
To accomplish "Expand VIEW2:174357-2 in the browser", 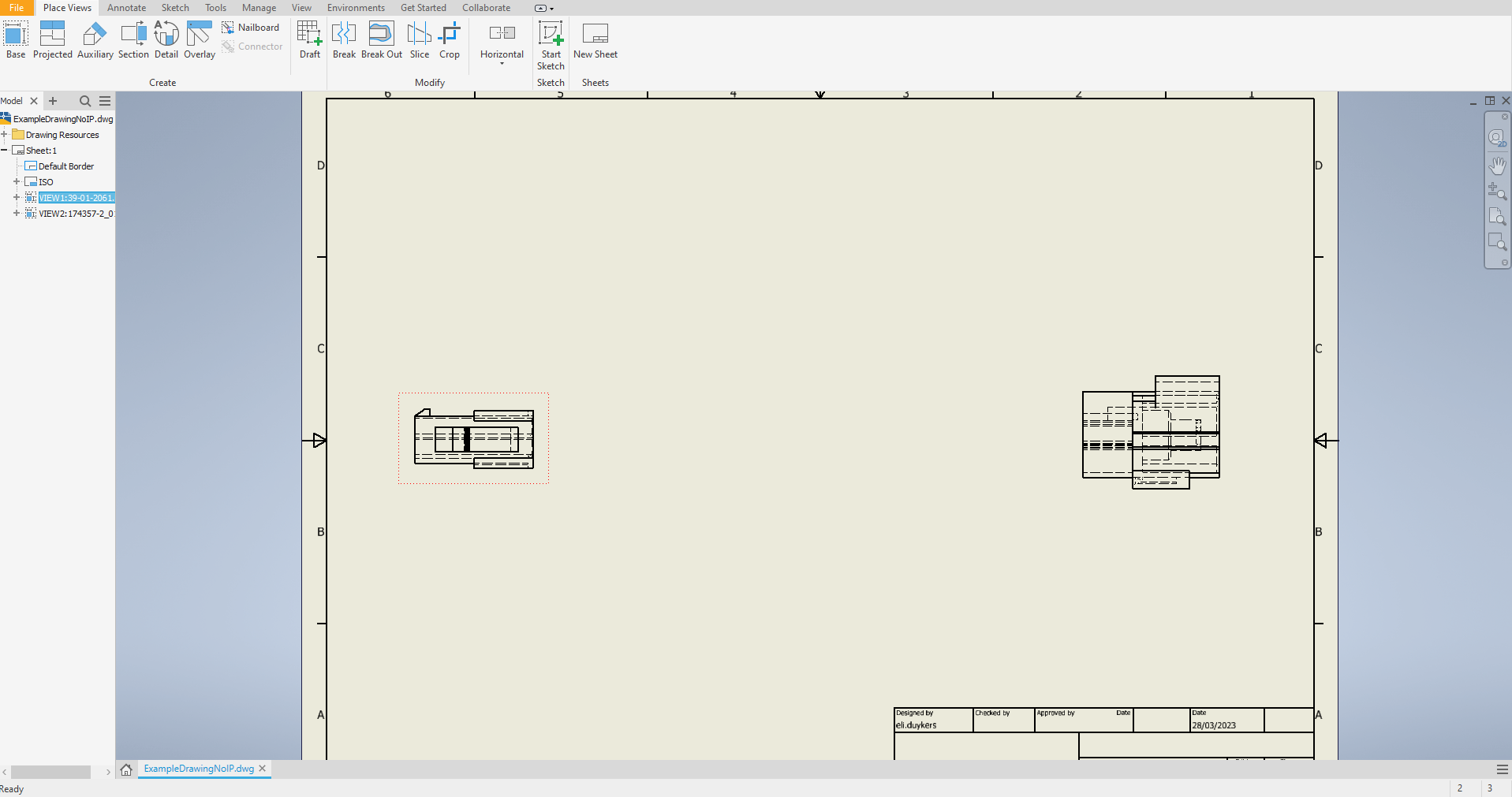I will [17, 214].
